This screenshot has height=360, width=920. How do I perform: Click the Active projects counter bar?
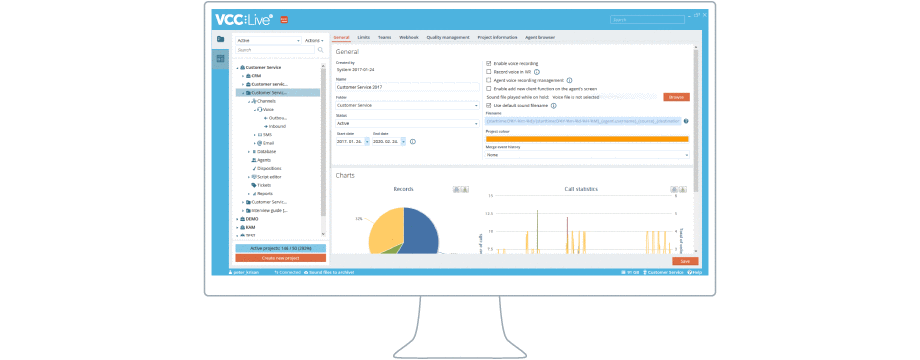click(x=280, y=249)
